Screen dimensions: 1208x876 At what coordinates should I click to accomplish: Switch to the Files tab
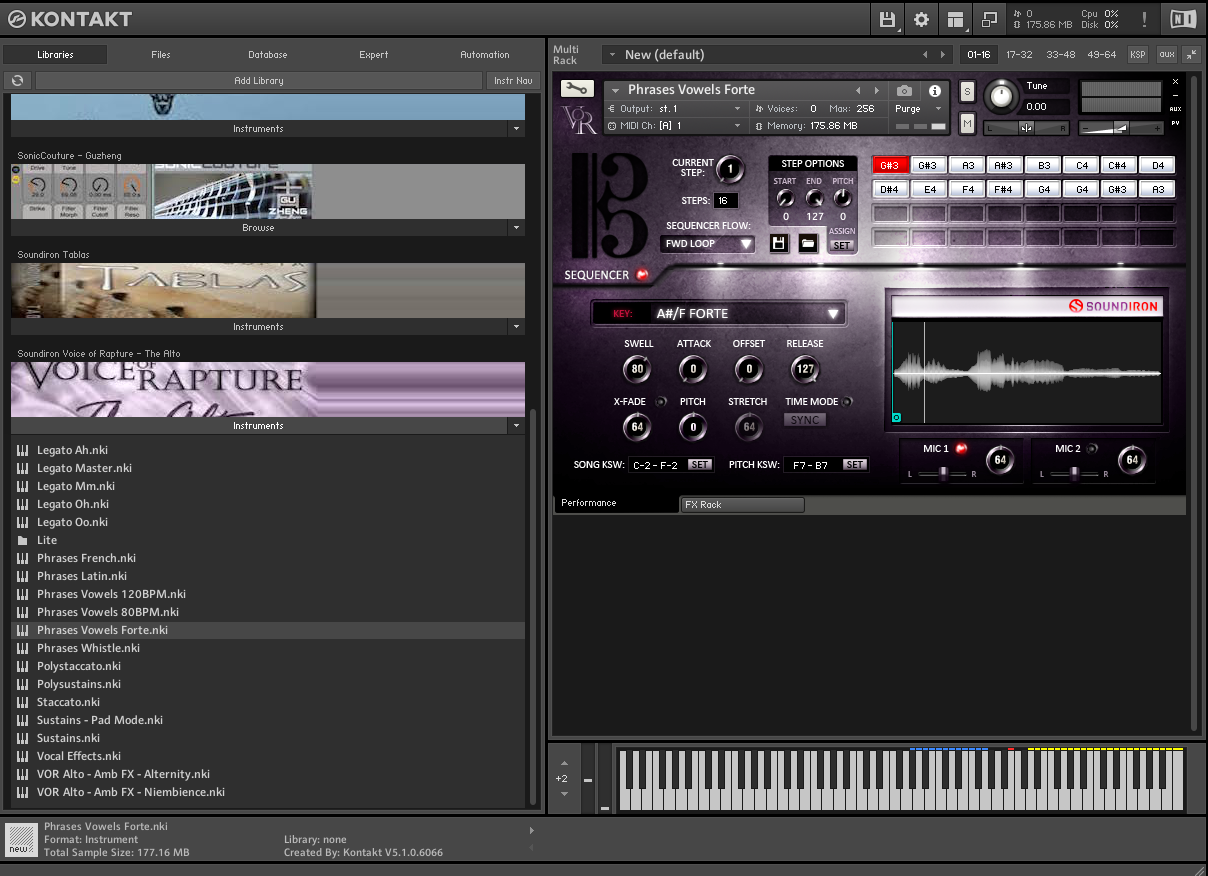[x=161, y=55]
